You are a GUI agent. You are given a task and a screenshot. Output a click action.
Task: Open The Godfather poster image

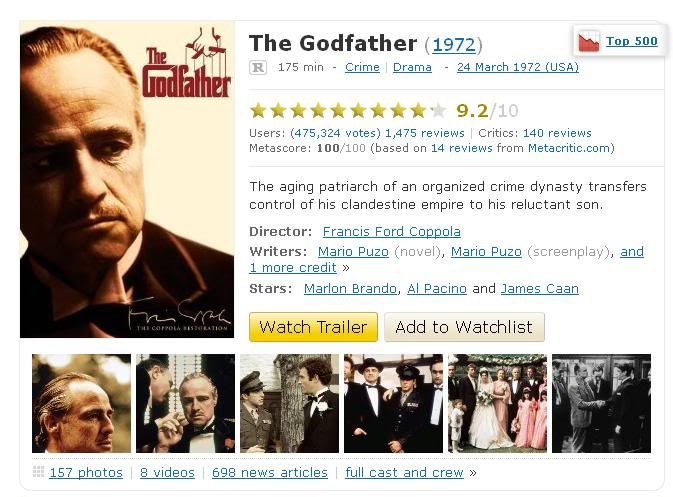tap(127, 179)
